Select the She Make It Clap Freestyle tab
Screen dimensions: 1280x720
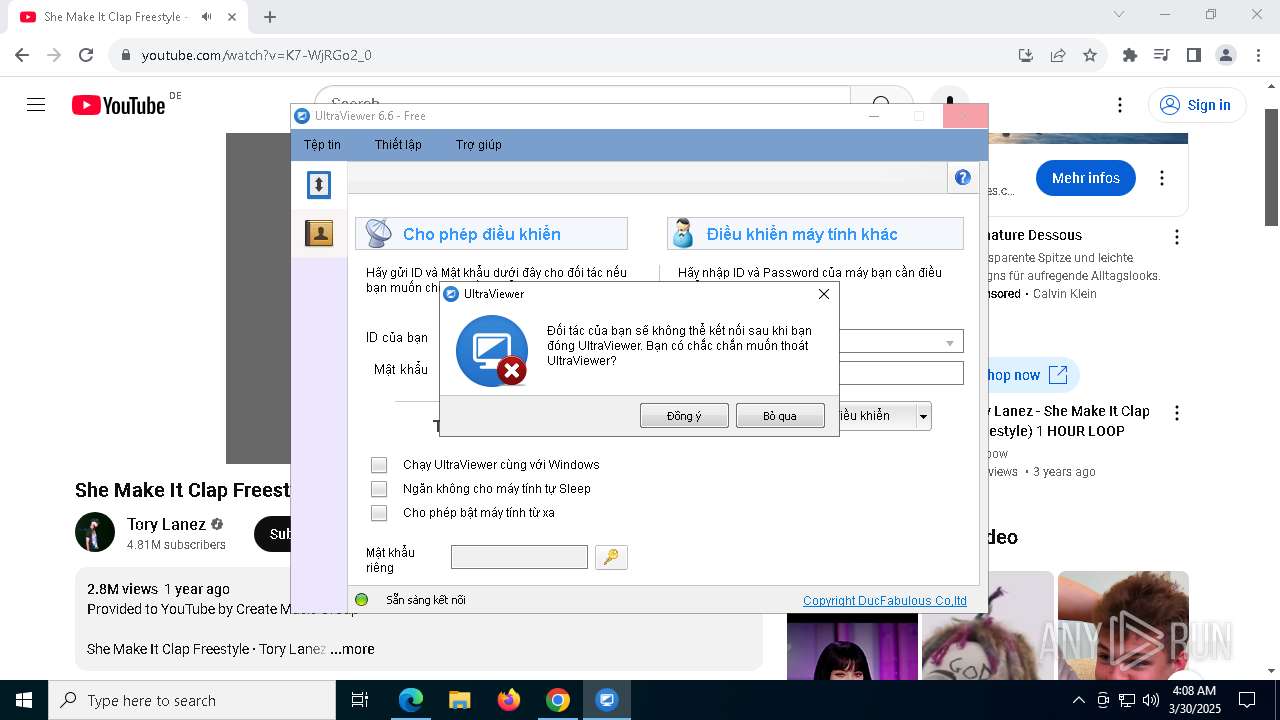(x=127, y=17)
